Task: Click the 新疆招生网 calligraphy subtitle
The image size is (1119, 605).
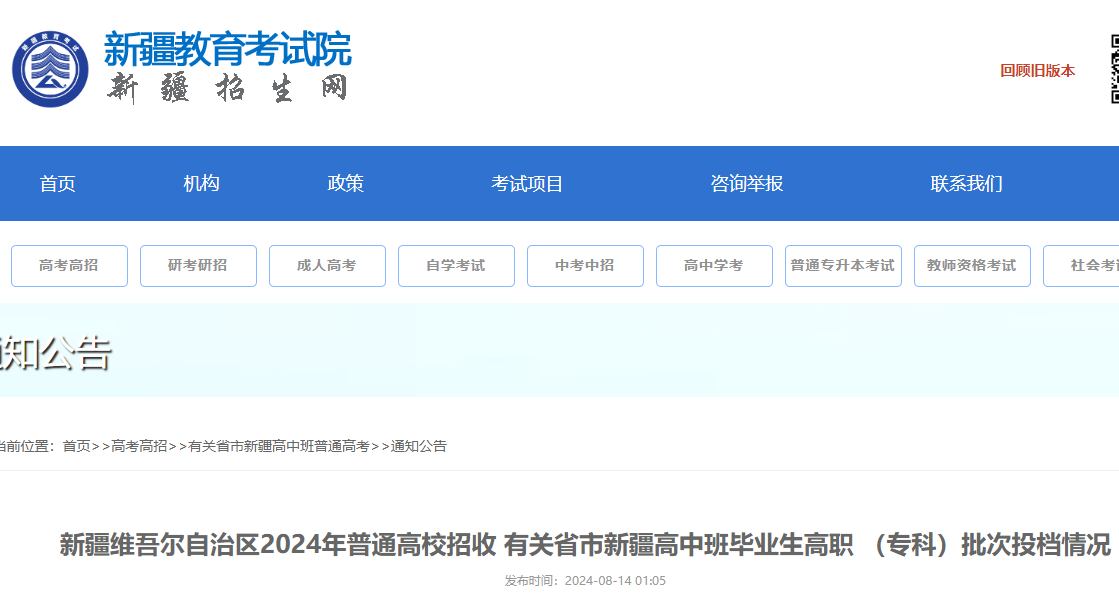Action: click(x=228, y=88)
